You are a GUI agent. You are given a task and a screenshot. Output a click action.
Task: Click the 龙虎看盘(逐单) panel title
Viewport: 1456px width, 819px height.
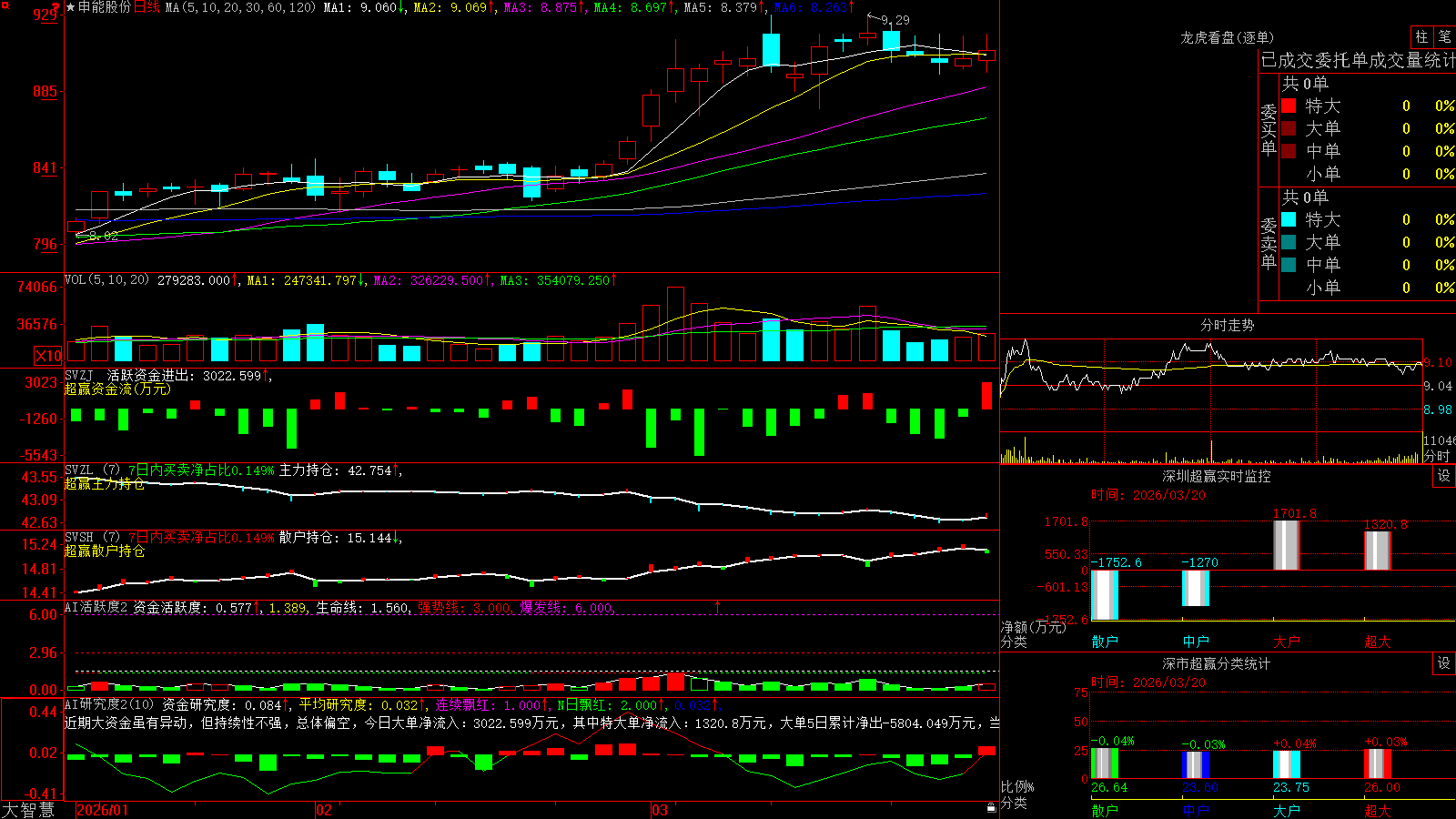click(1227, 37)
